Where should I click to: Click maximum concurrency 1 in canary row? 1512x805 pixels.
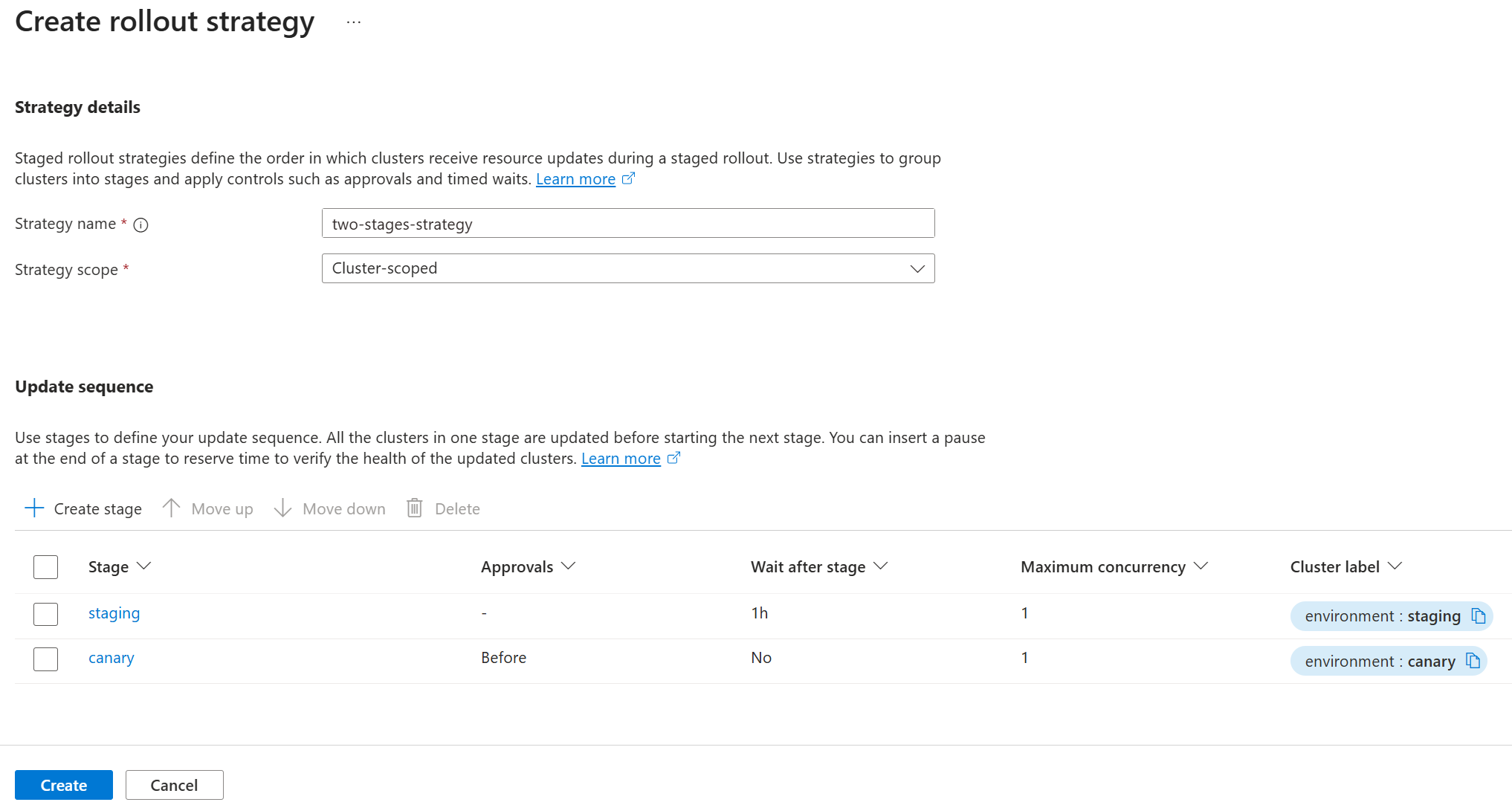pyautogui.click(x=1024, y=658)
